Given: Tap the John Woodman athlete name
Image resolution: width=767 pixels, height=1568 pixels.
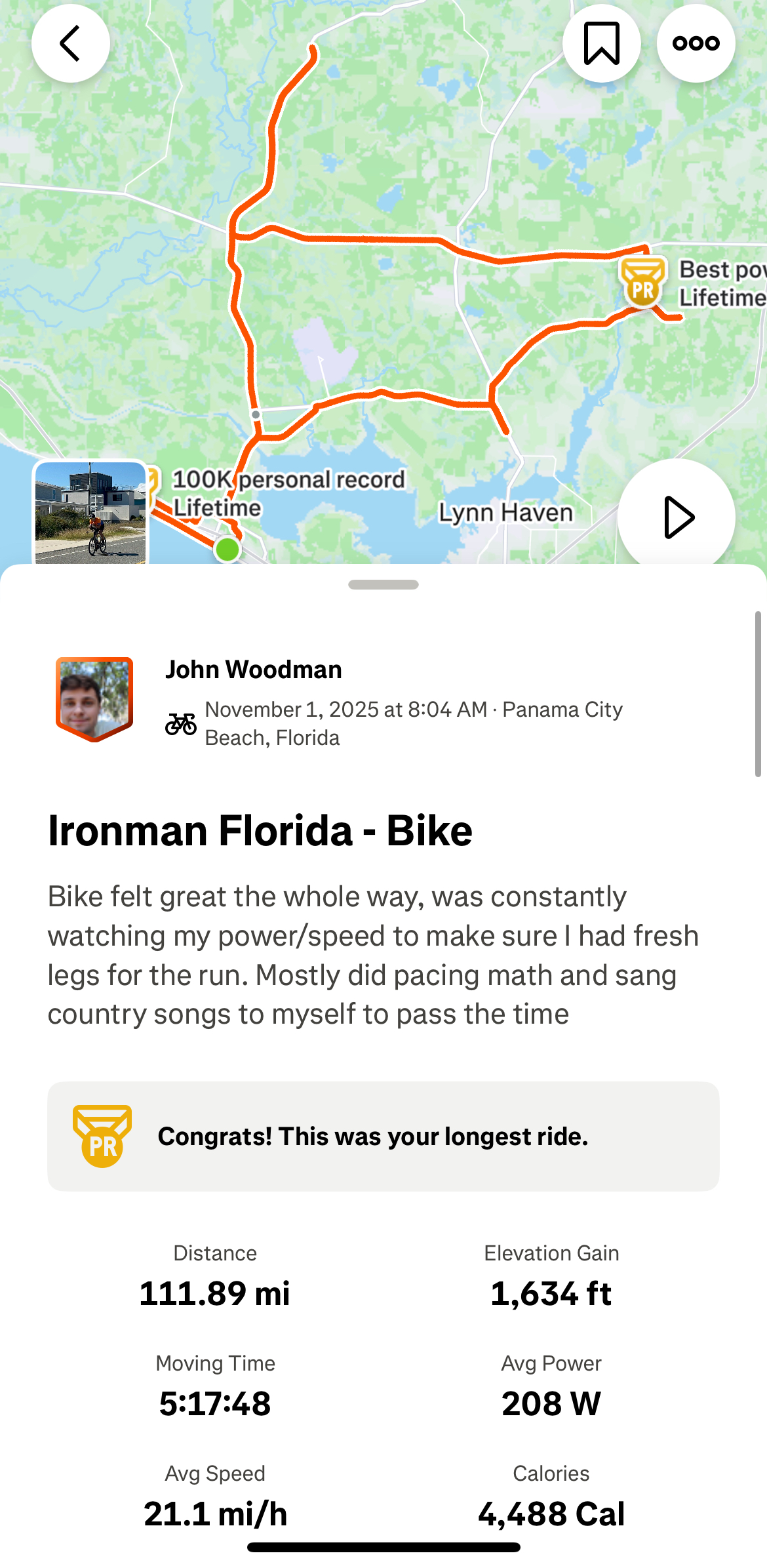Looking at the screenshot, I should click(254, 670).
